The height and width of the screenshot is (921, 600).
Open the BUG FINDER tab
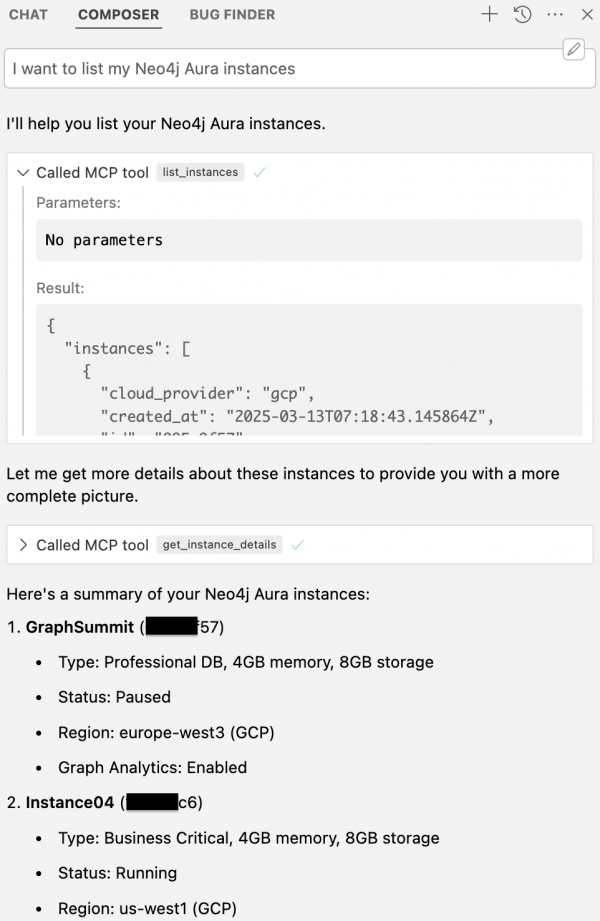[x=231, y=14]
